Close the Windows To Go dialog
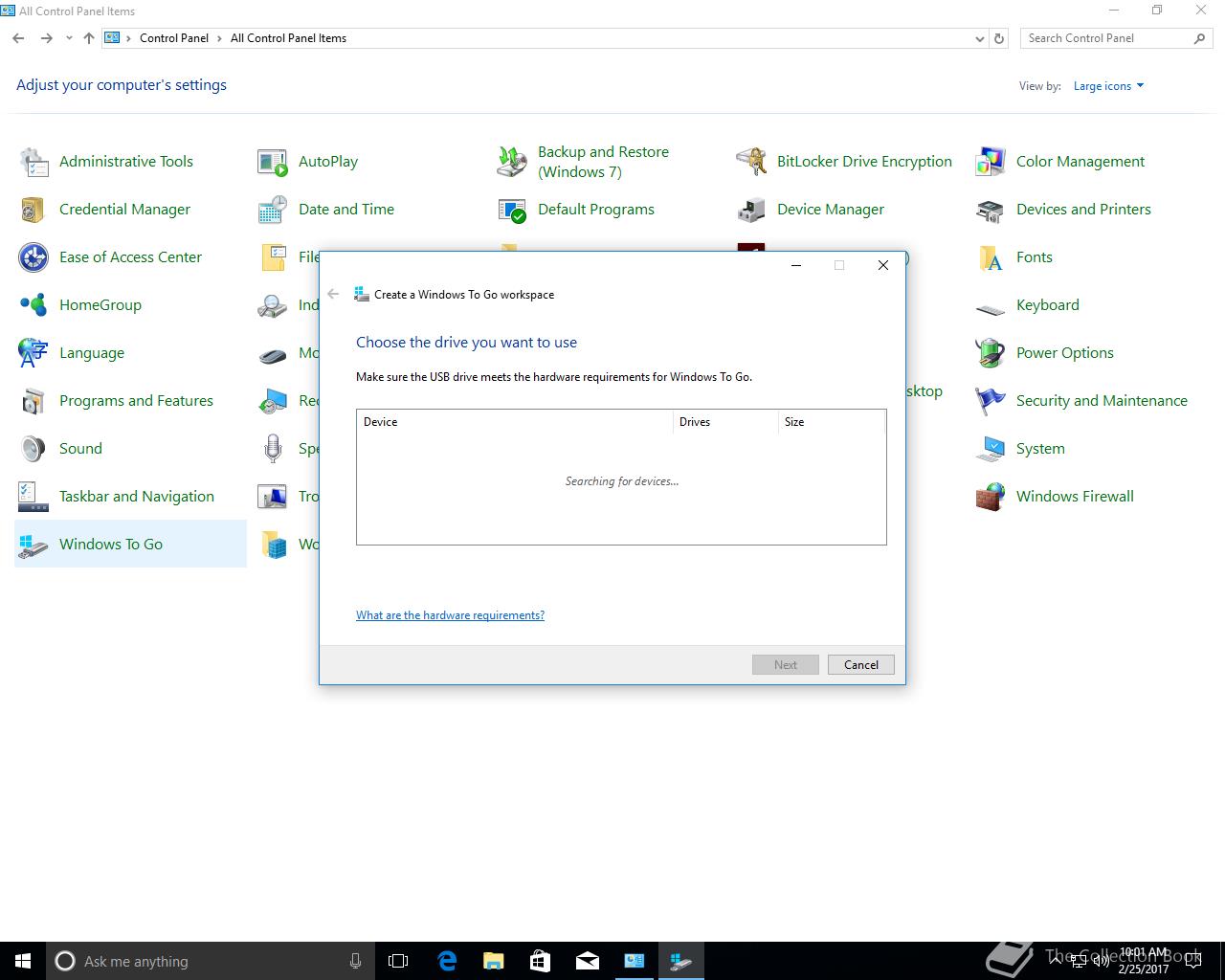Screen dimensions: 1225x980 point(883,265)
